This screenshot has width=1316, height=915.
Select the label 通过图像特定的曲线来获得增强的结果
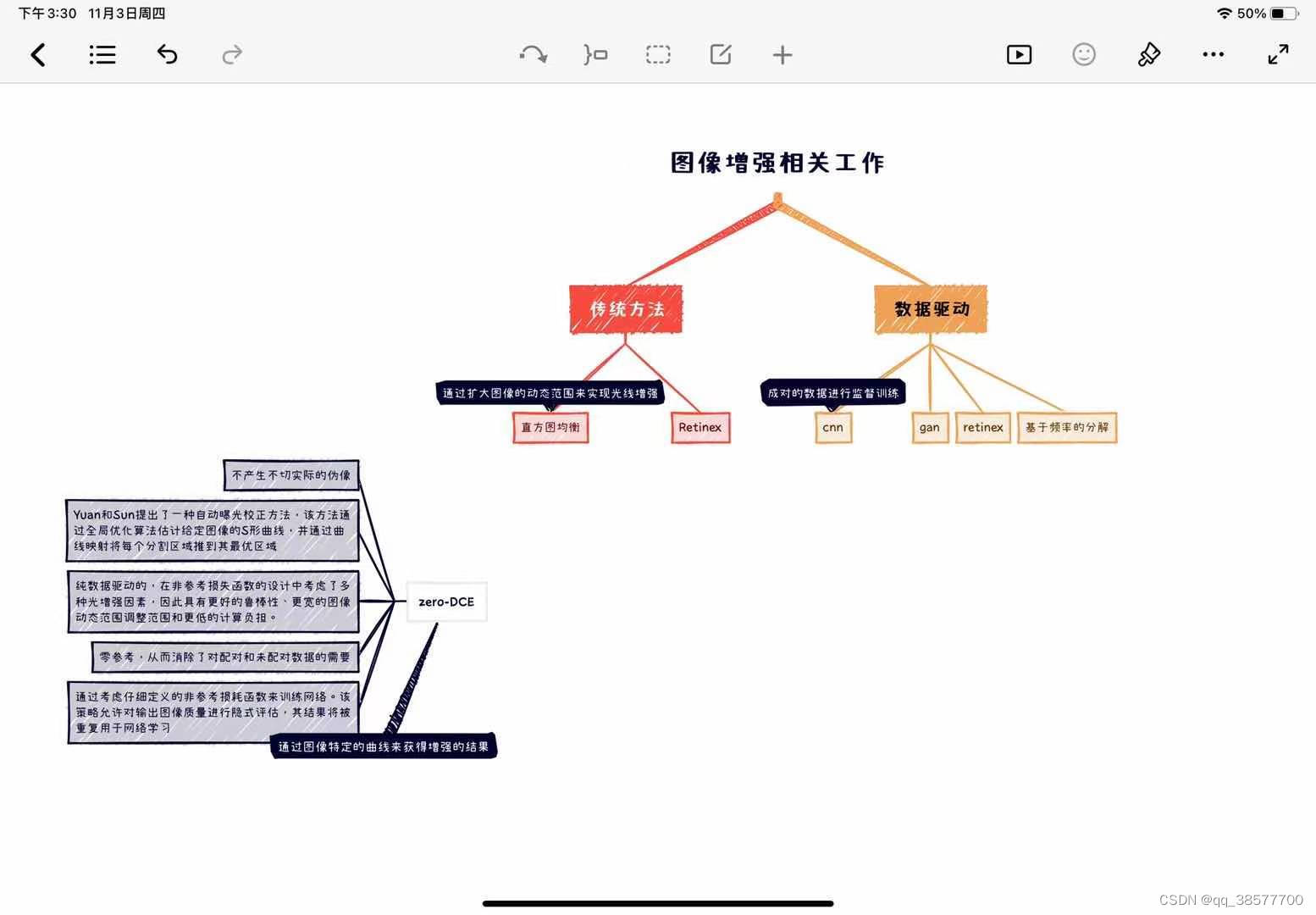coord(384,746)
